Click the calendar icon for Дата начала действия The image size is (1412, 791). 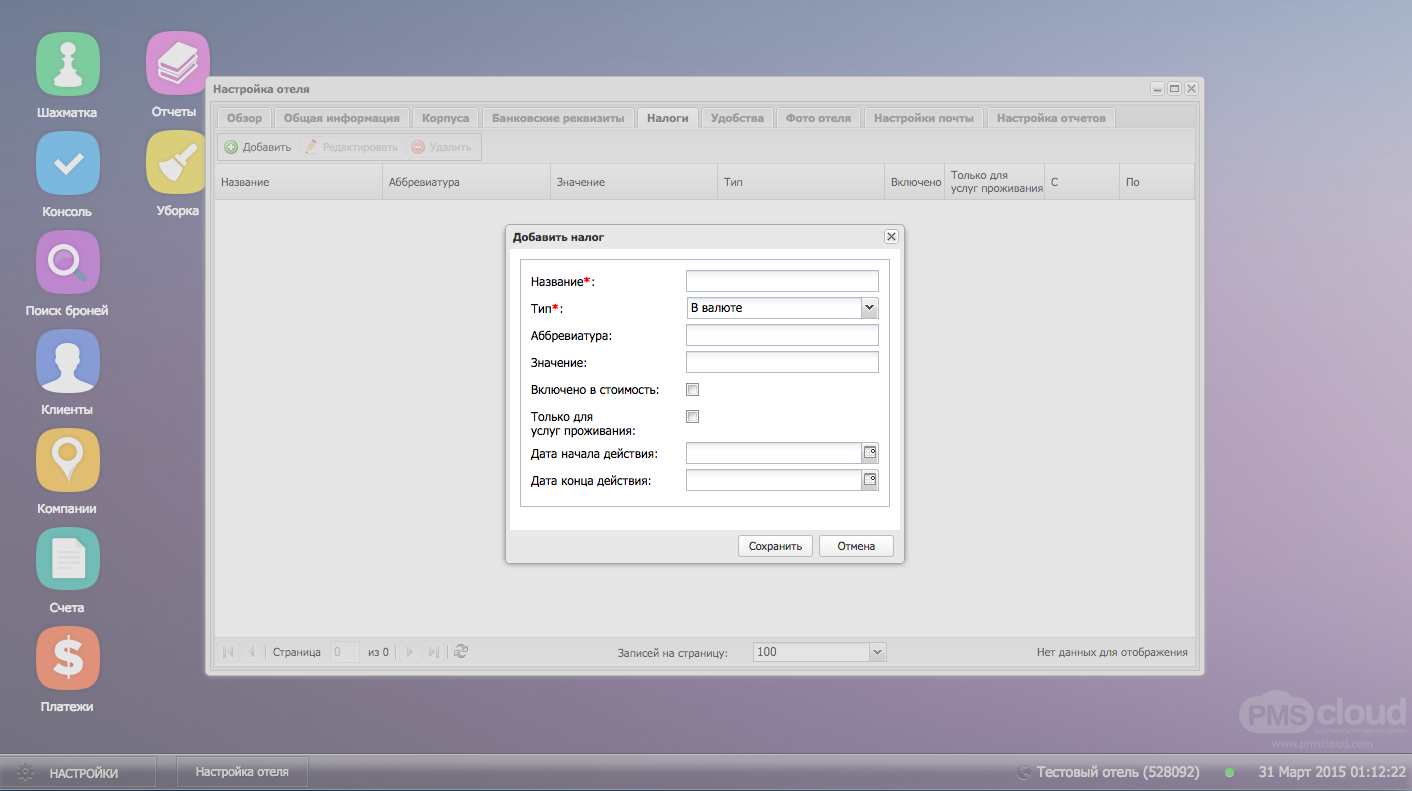(x=870, y=454)
